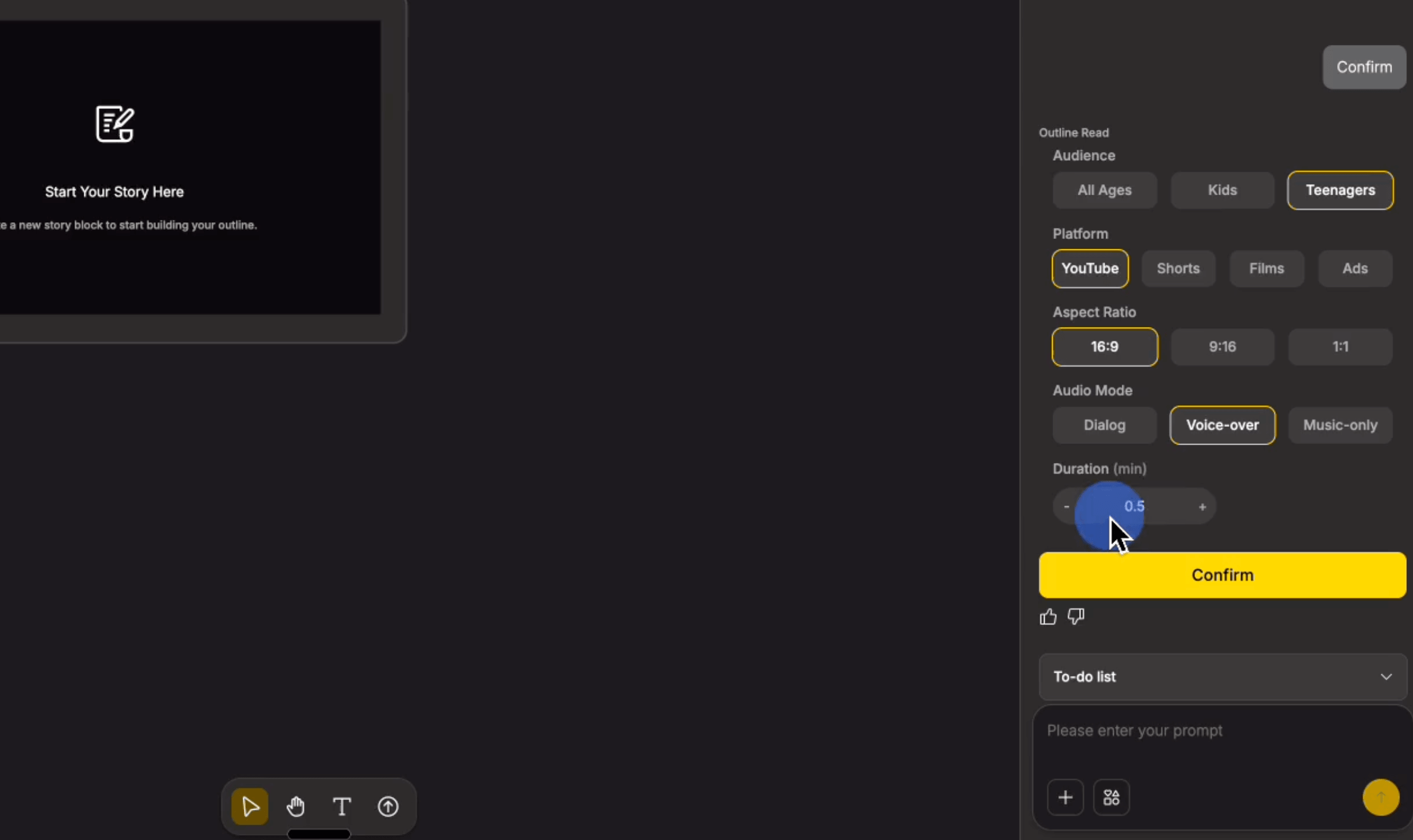
Task: Select Kids audience option
Action: click(1222, 190)
